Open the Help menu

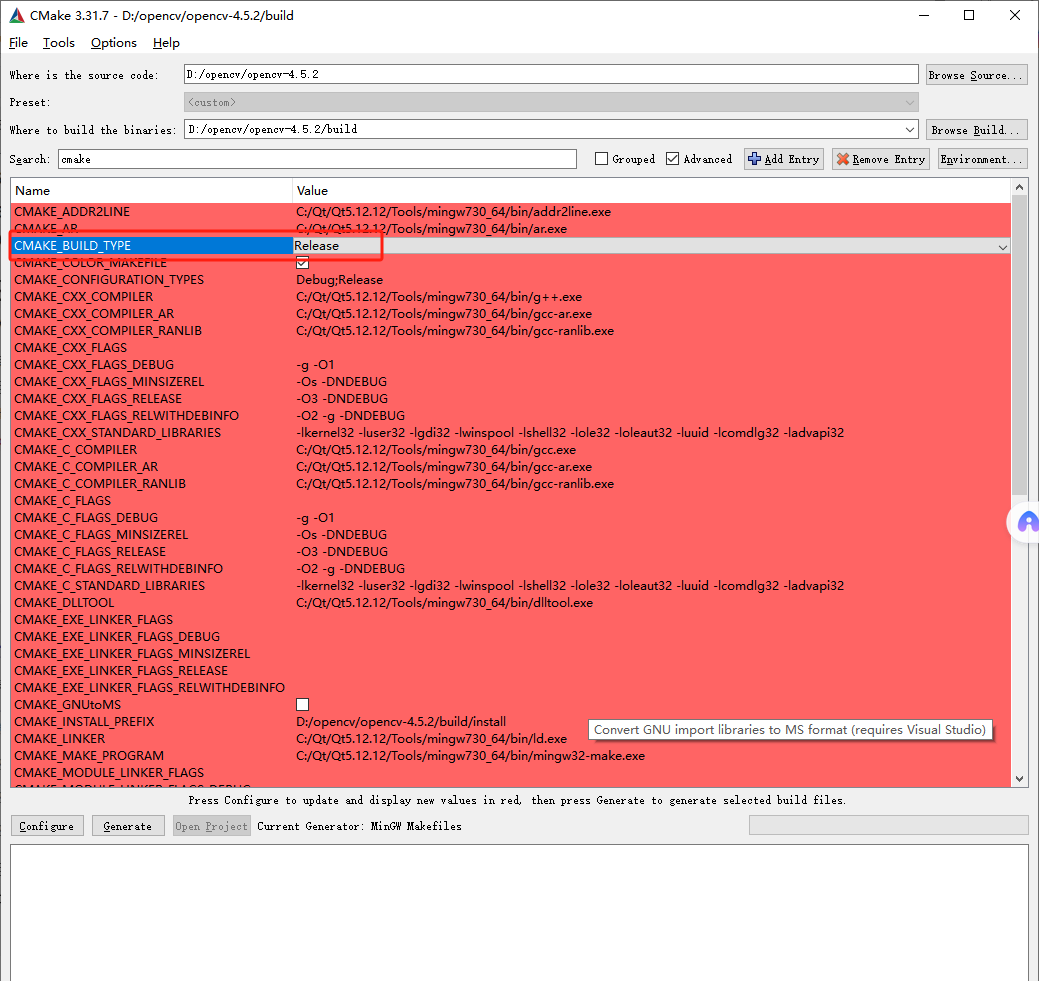[166, 43]
